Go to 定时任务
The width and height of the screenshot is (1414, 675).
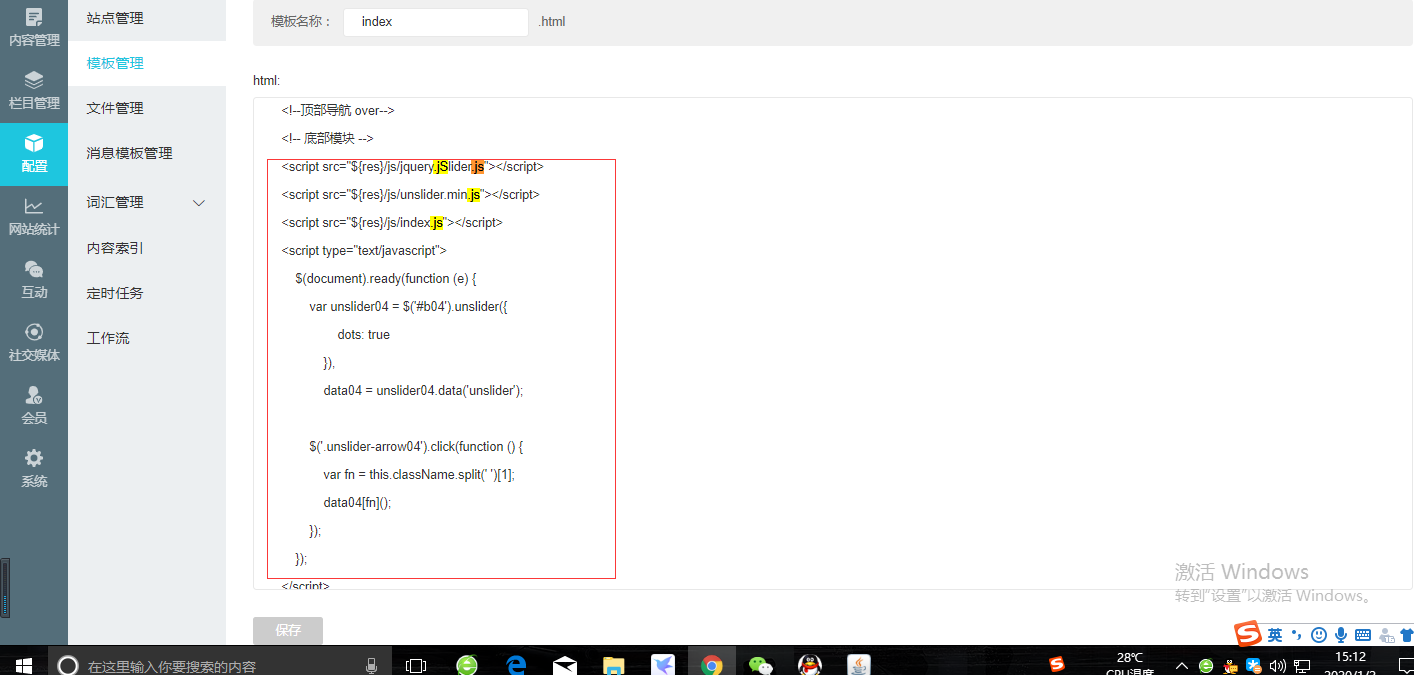tap(115, 293)
